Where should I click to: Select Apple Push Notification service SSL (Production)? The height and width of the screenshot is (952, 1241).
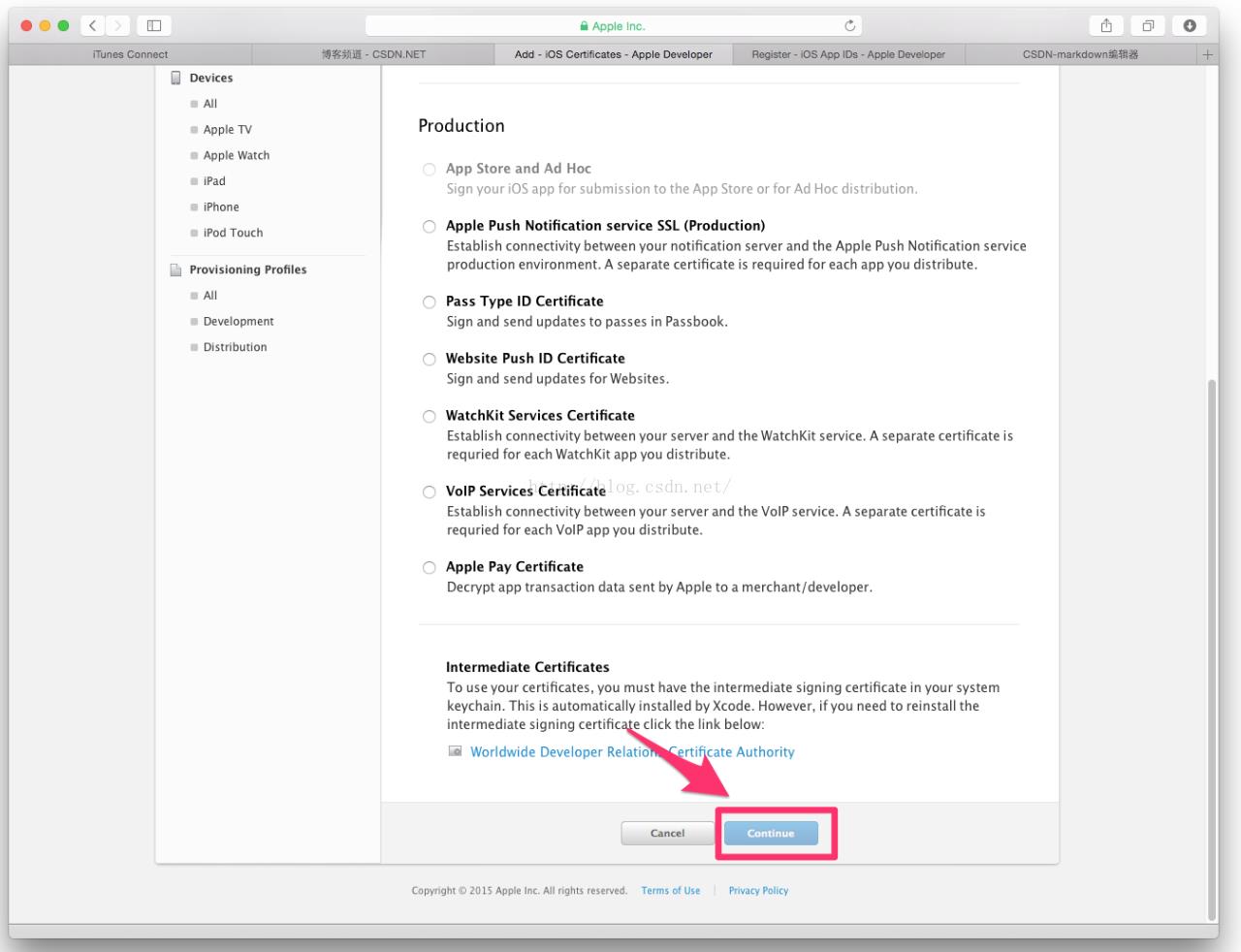click(x=429, y=227)
